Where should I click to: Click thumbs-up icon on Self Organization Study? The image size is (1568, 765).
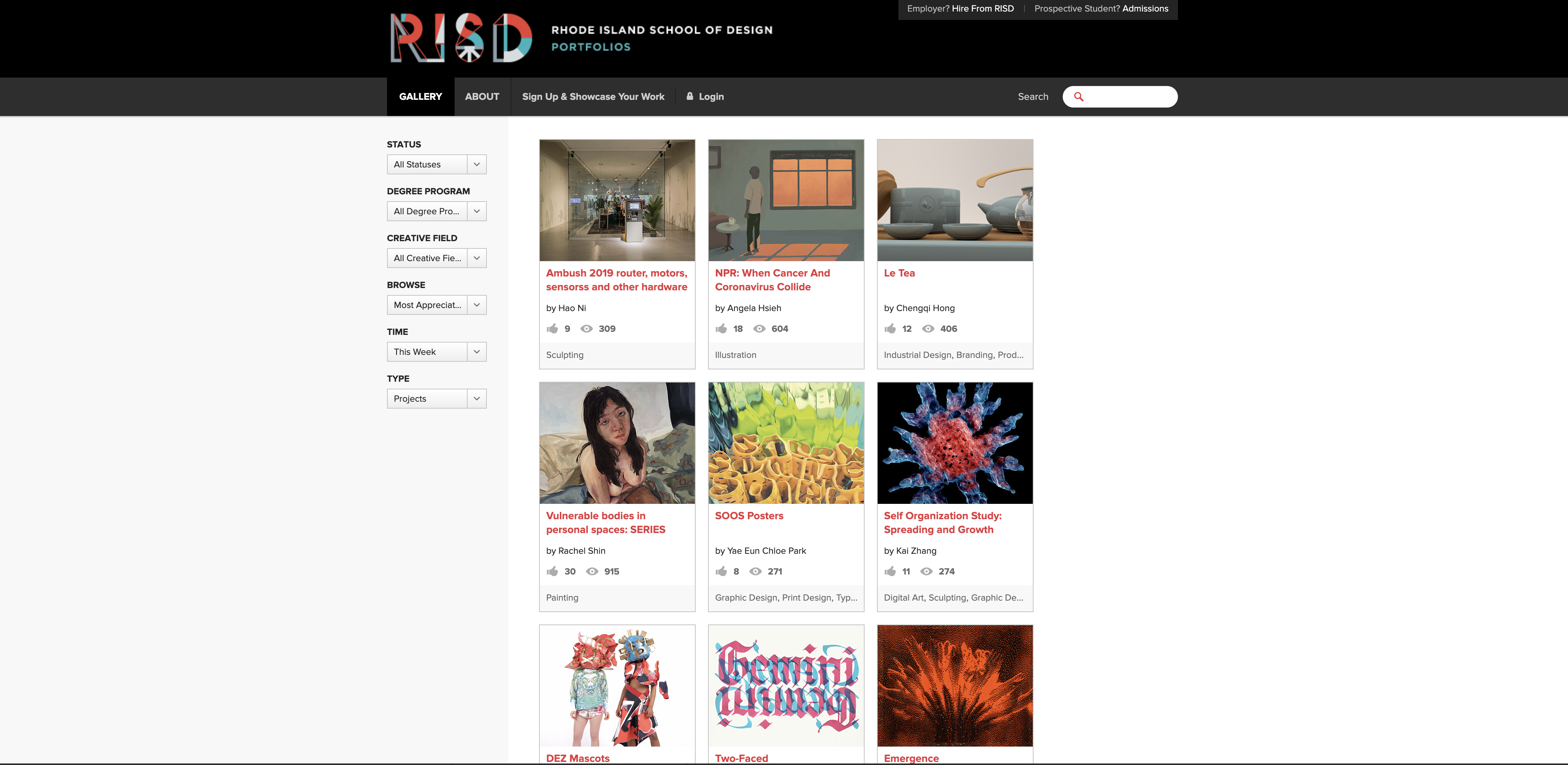coord(890,571)
